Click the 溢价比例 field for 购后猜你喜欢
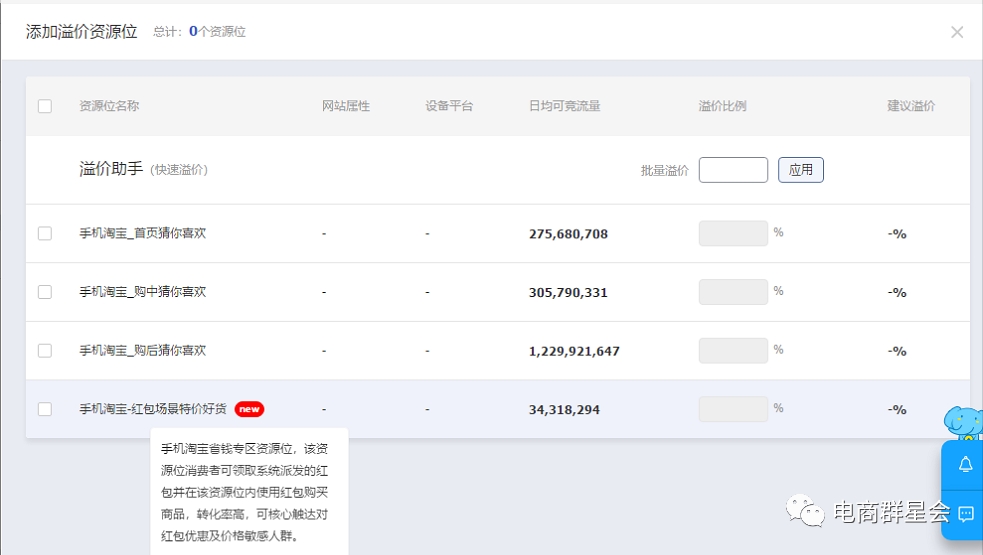Viewport: 983px width, 555px height. 733,351
